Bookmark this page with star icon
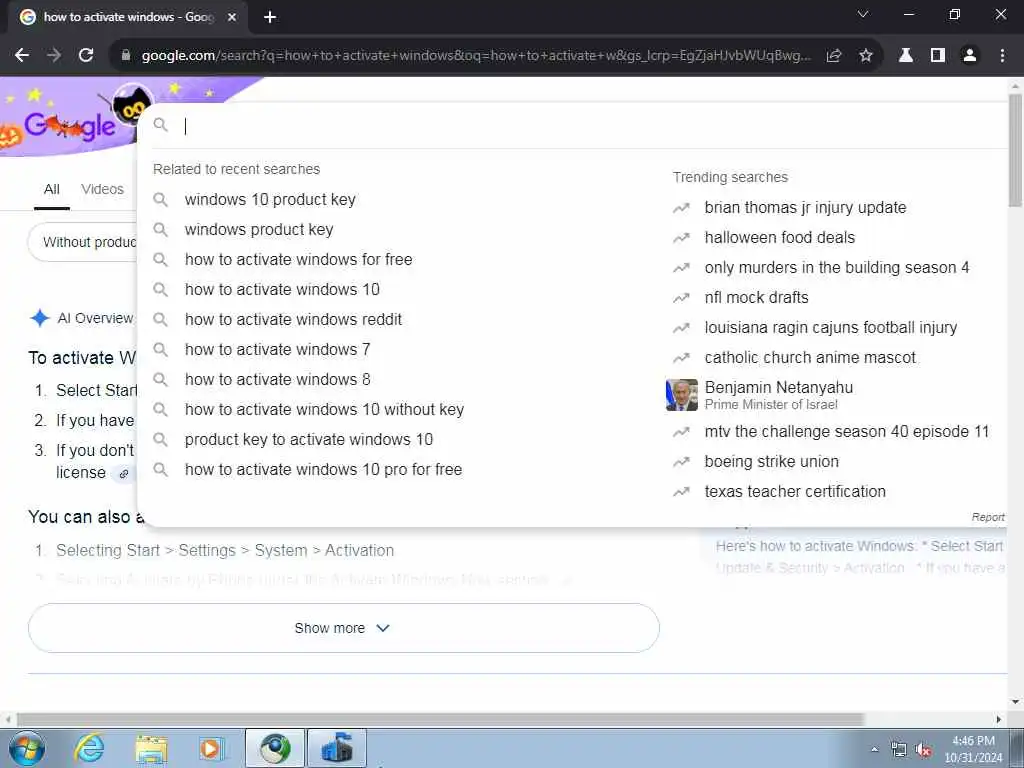 [x=865, y=56]
